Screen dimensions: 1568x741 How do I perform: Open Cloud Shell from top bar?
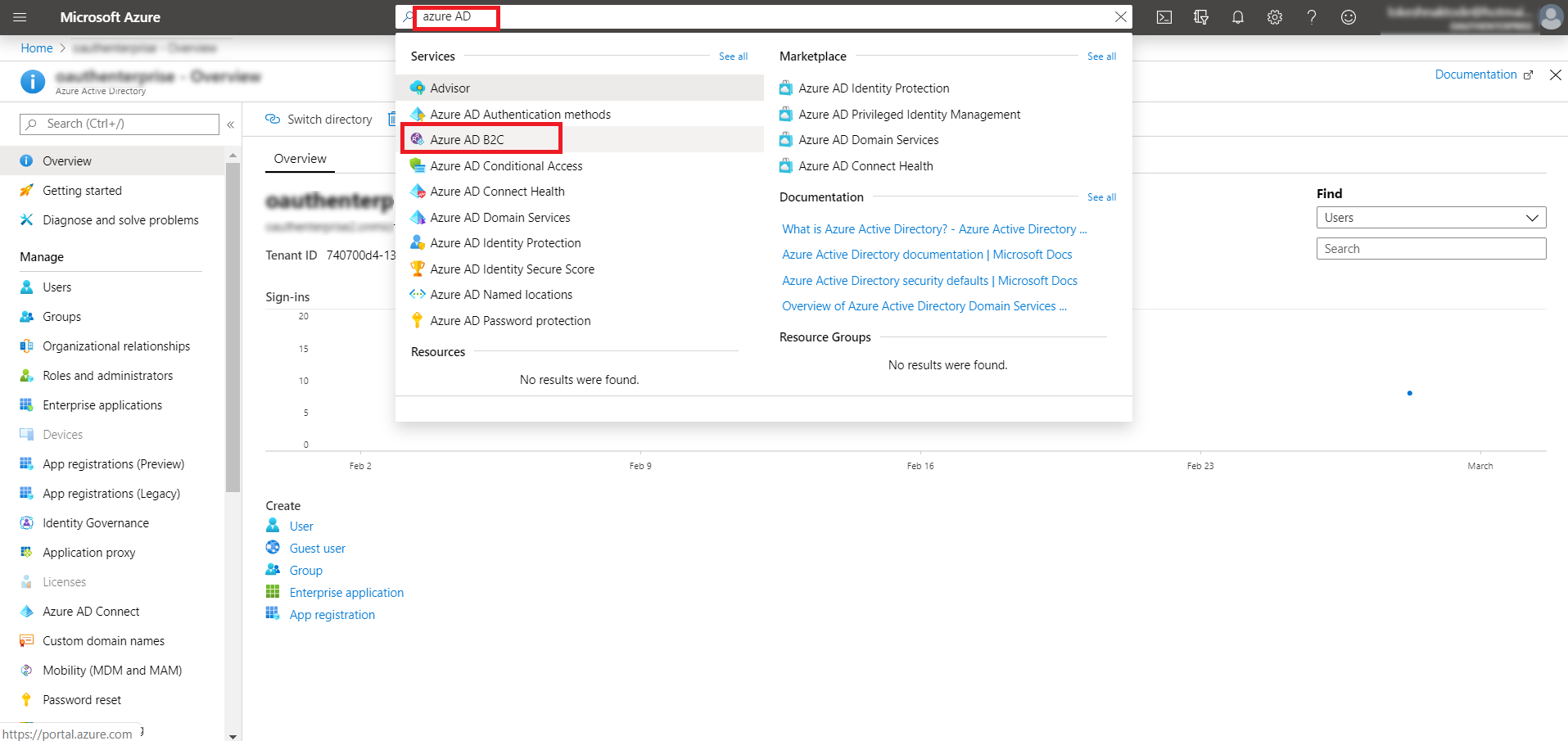click(x=1164, y=17)
